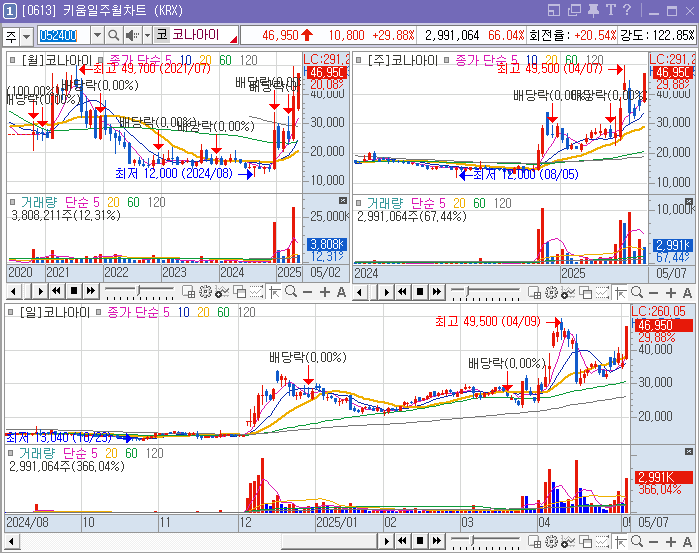This screenshot has height=553, width=699.
Task: Toggle the daily 거래량 legend marker
Action: tap(11, 454)
